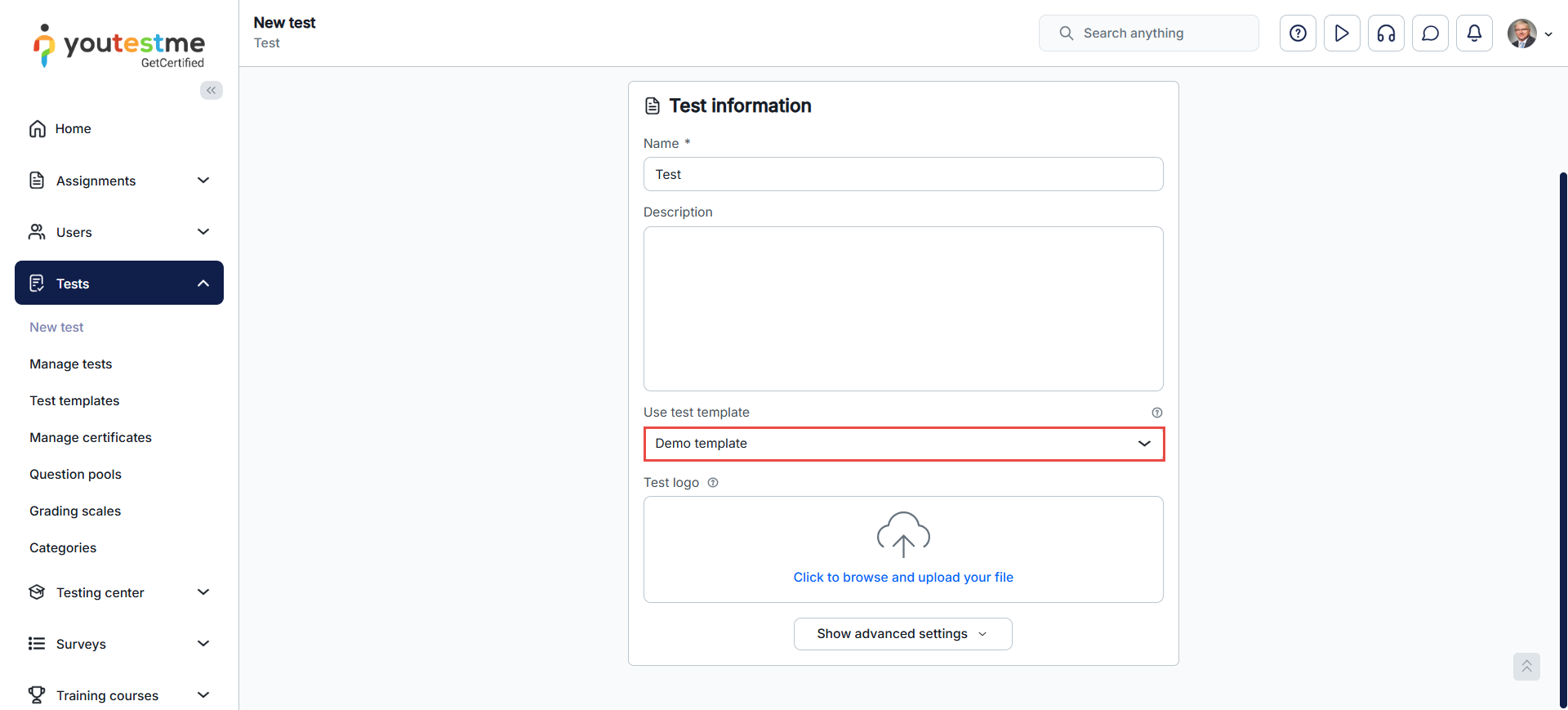The height and width of the screenshot is (710, 1568).
Task: Open the user profile avatar menu
Action: (1528, 33)
